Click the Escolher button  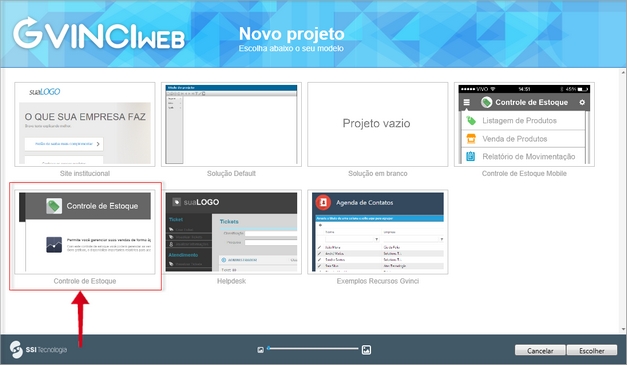[x=592, y=351]
